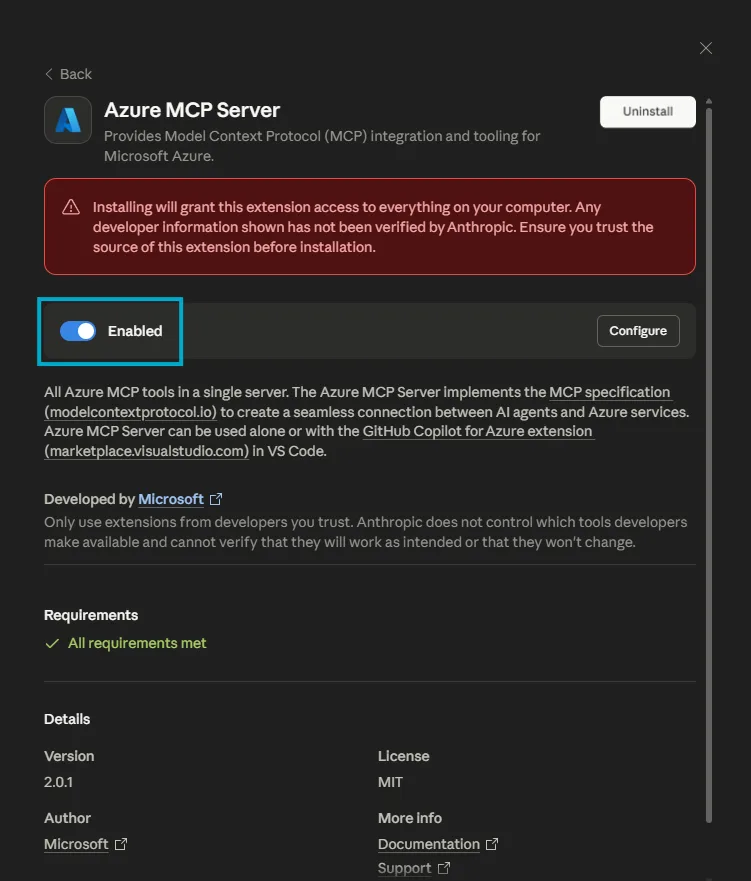
Task: Click the Microsoft link under Developed by
Action: click(x=171, y=499)
